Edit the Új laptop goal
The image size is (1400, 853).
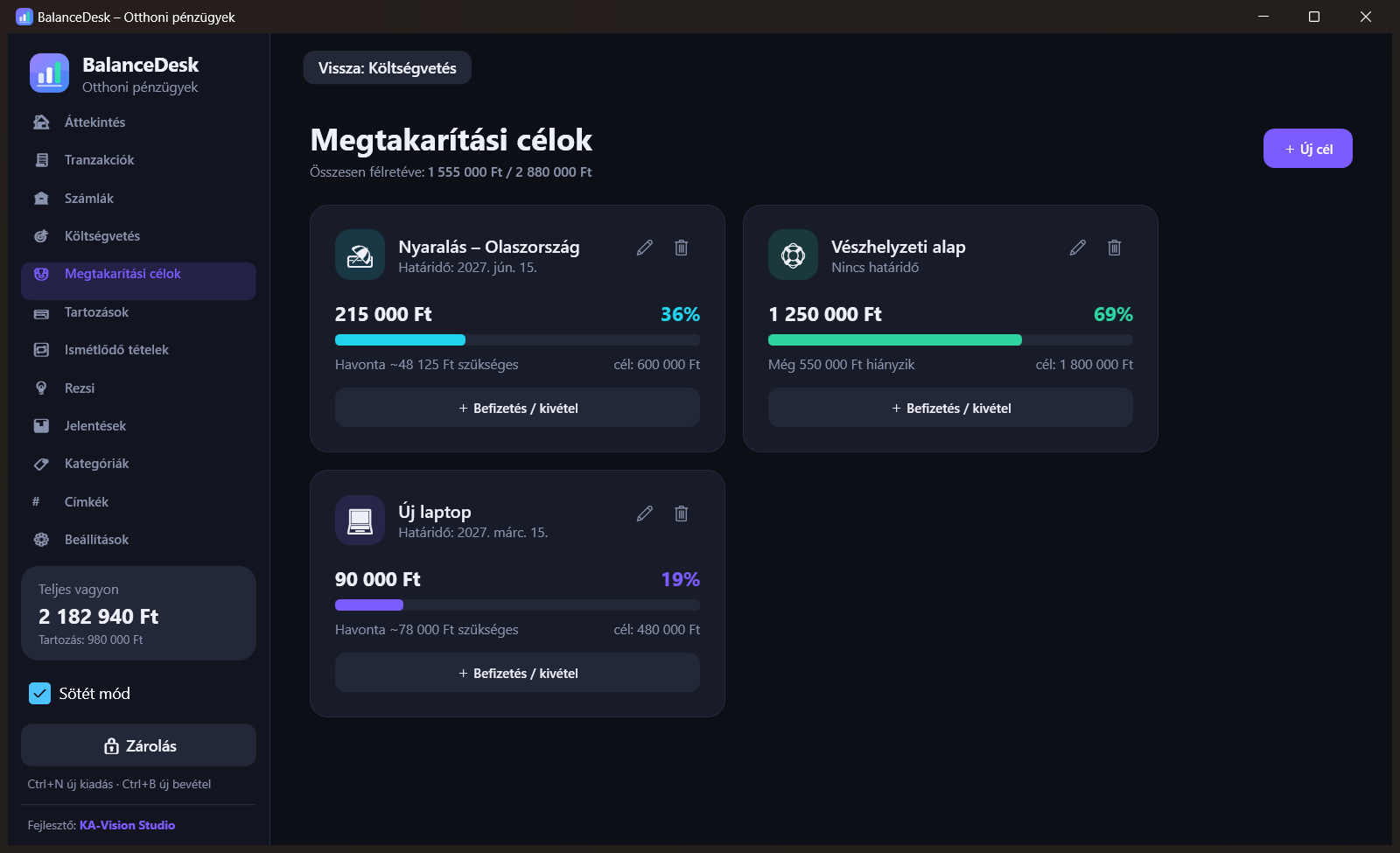click(645, 513)
